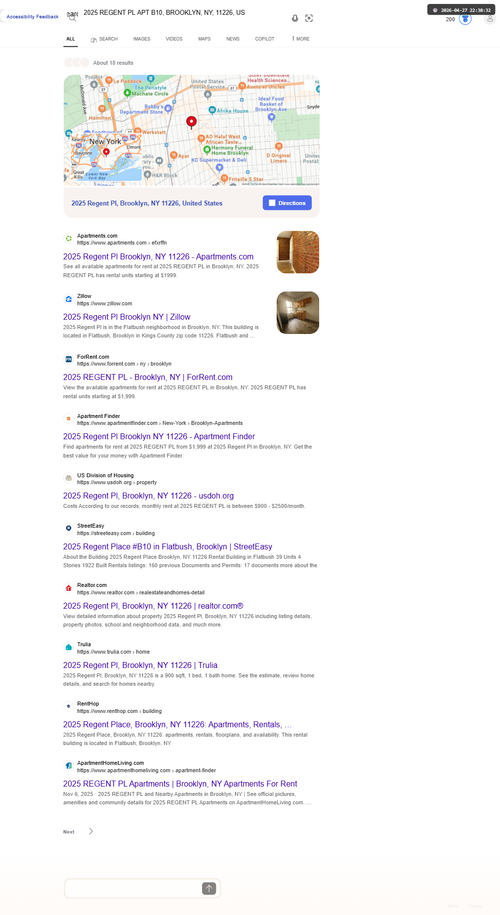Open the Copilot tab
Screen dimensions: 500x915
coord(264,39)
